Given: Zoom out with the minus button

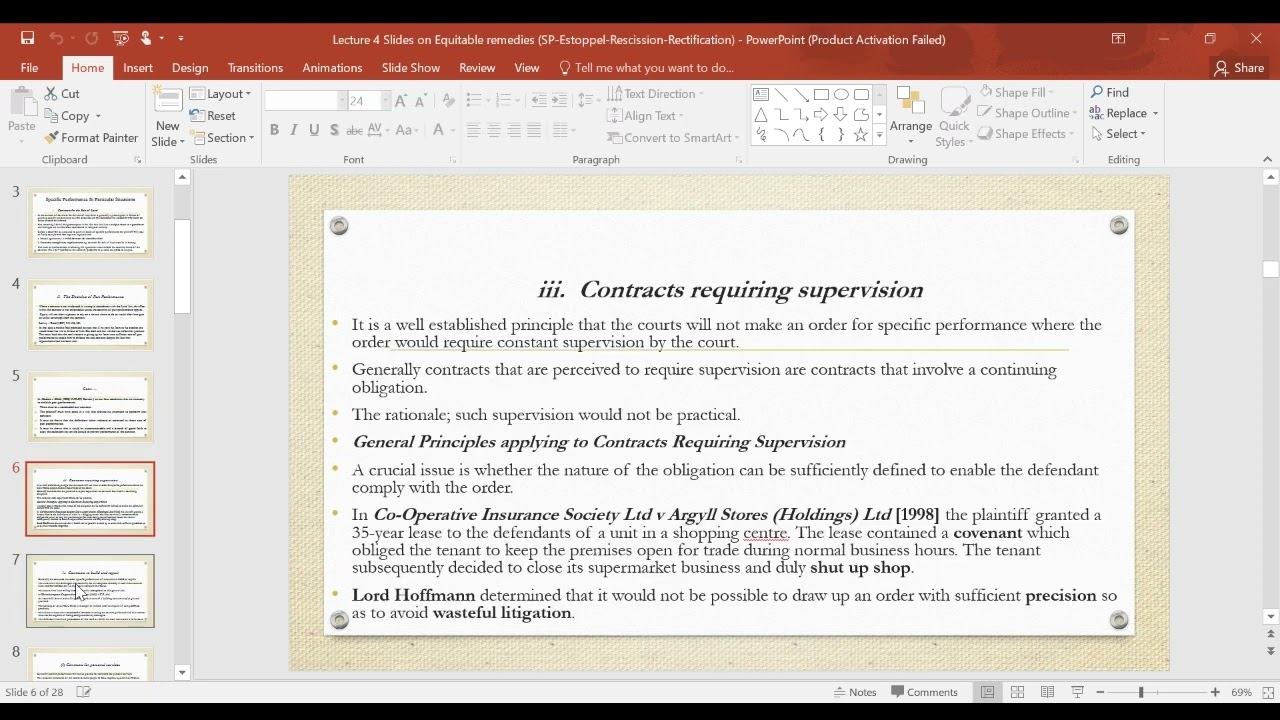Looking at the screenshot, I should (x=1100, y=692).
